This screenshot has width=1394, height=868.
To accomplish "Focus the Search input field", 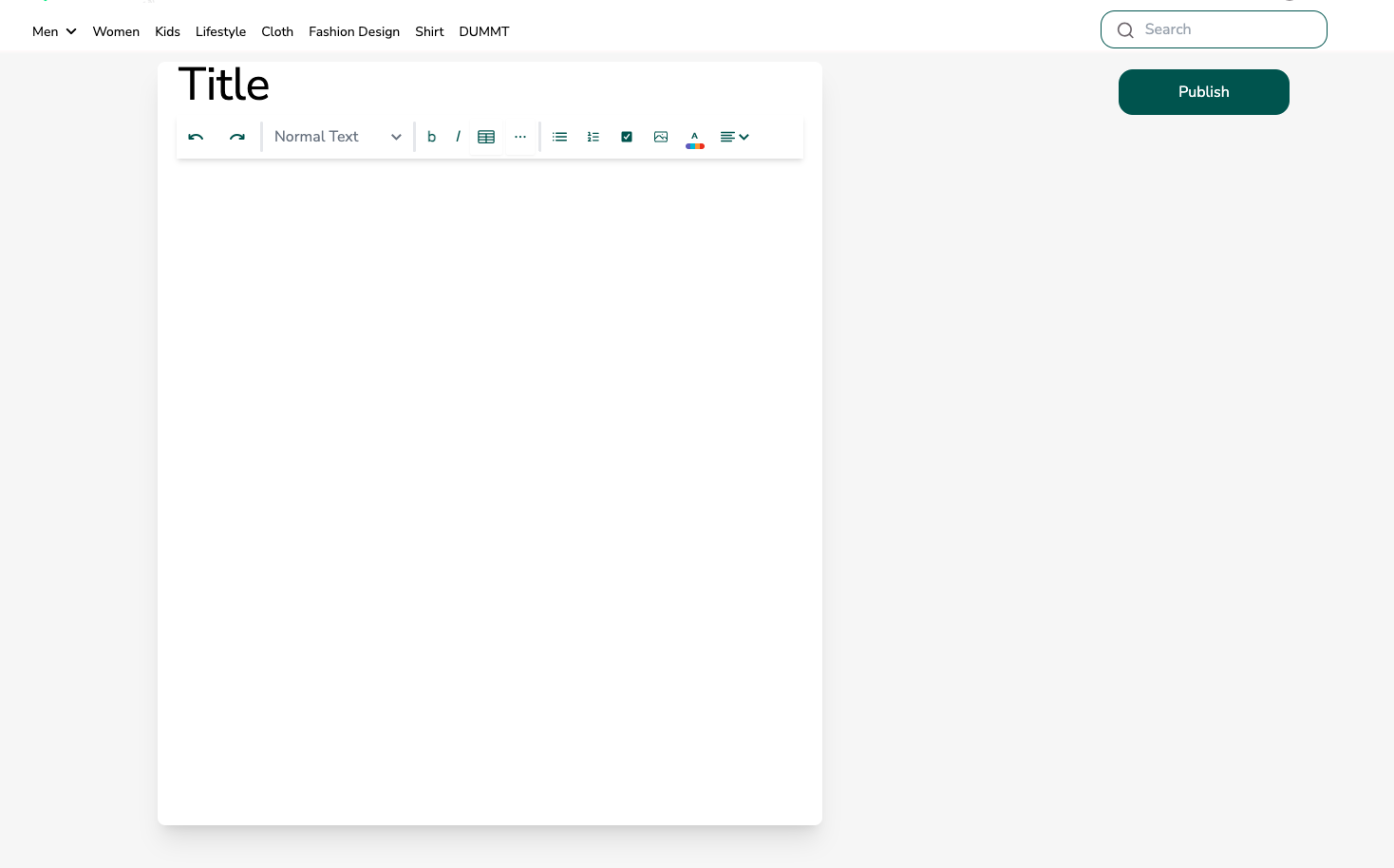I will pos(1214,29).
